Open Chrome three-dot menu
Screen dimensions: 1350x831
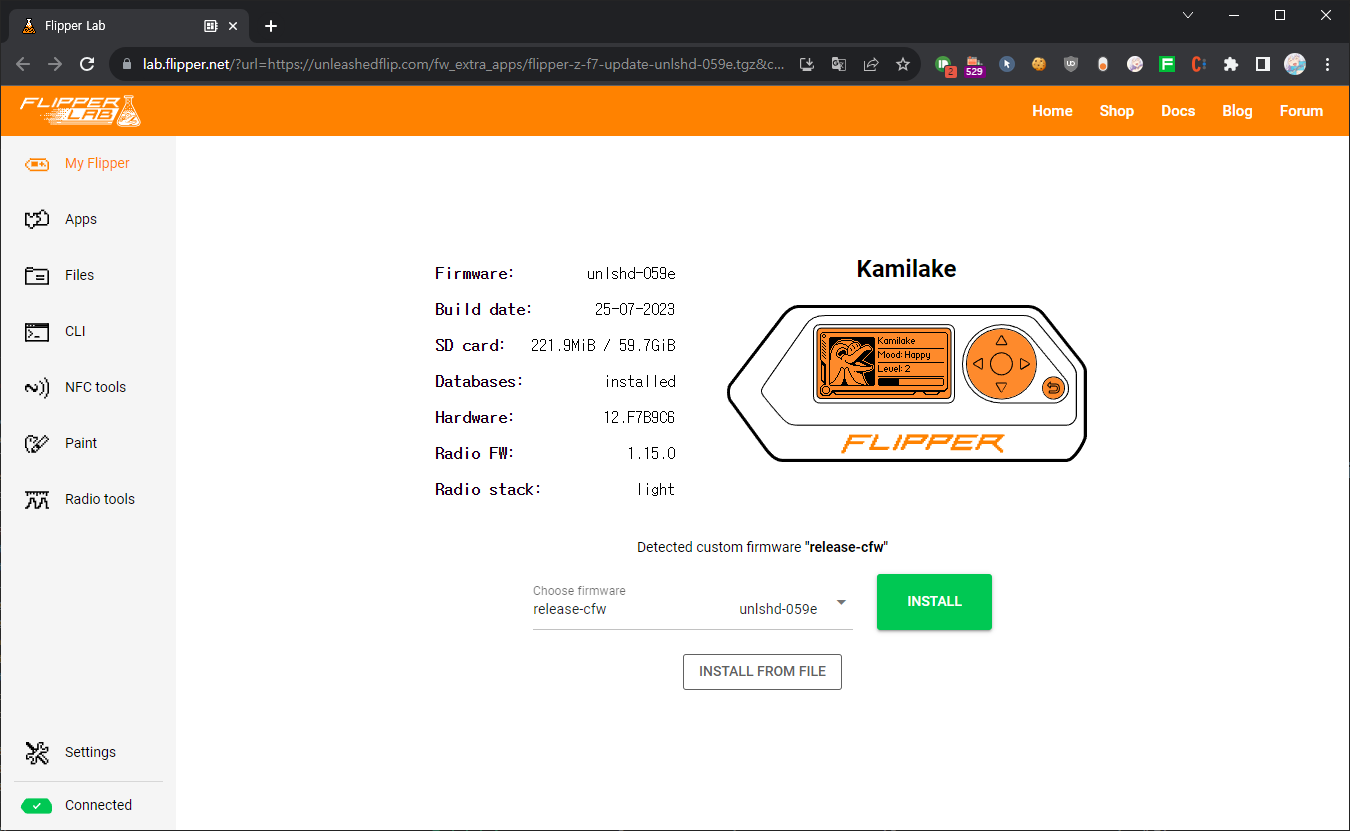coord(1327,64)
